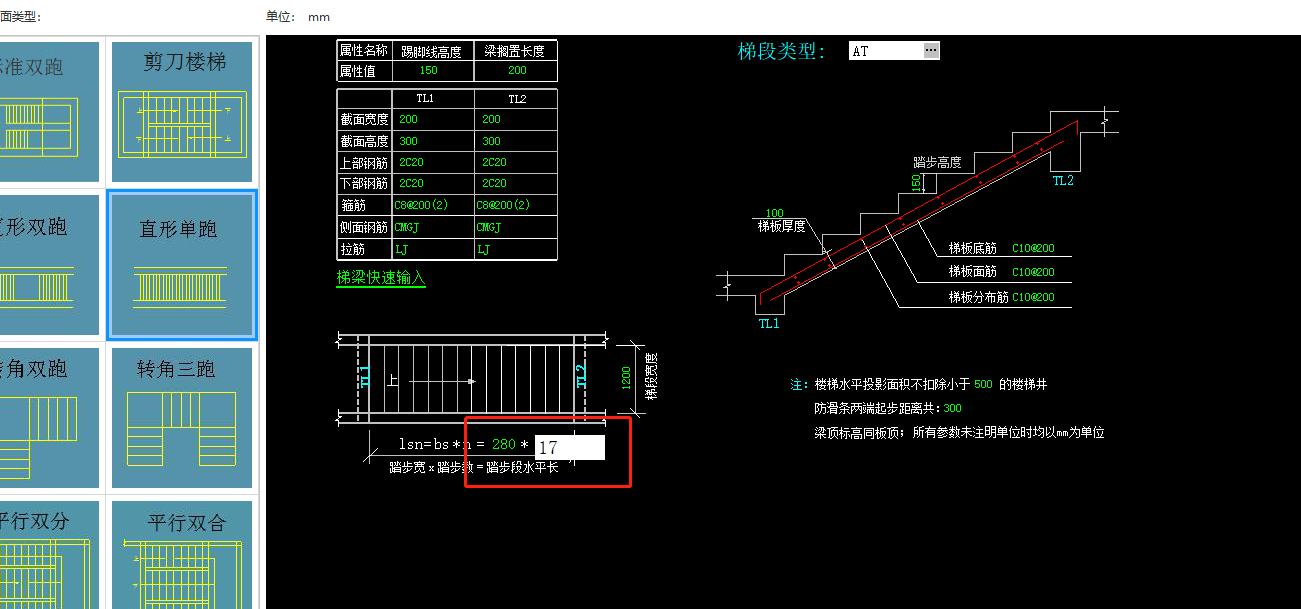The height and width of the screenshot is (609, 1301).
Task: Edit the 梯段宽度 value 1200
Action: tap(626, 377)
